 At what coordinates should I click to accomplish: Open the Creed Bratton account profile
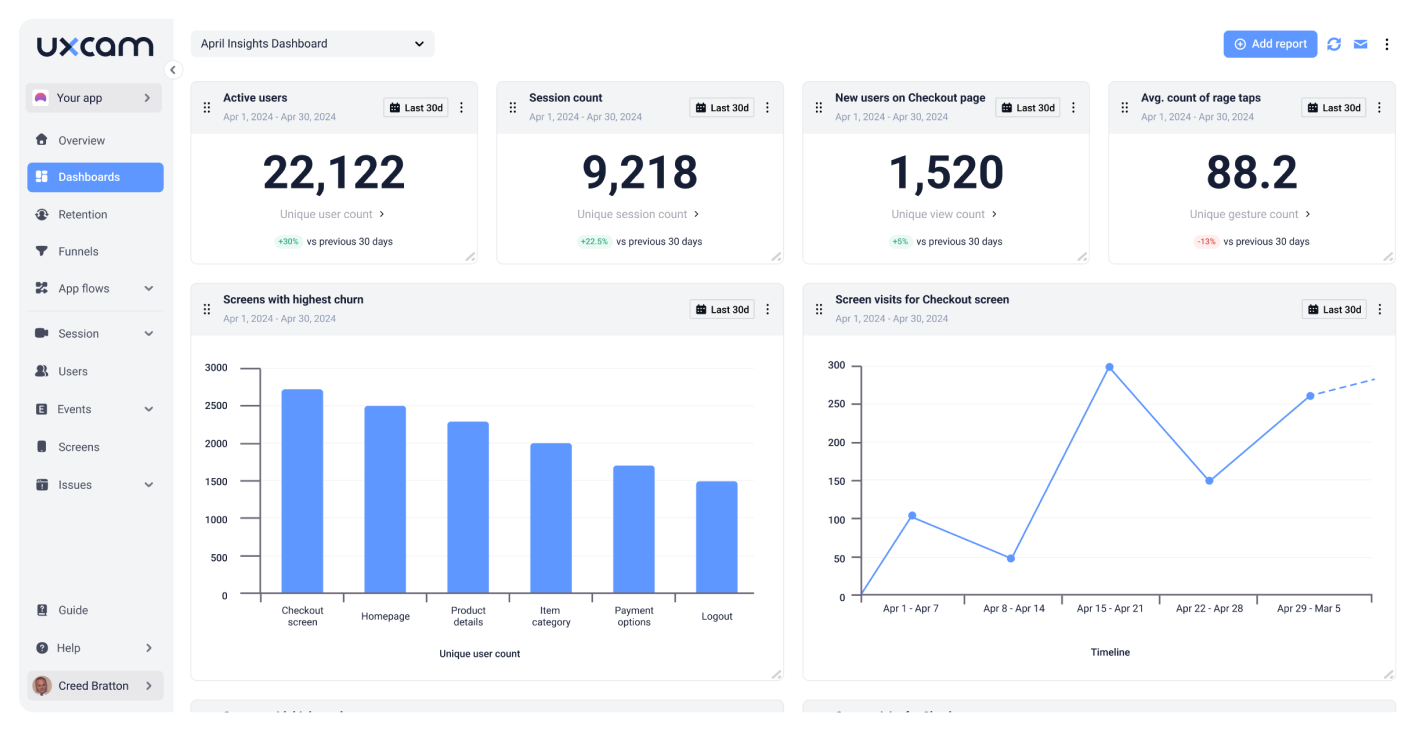(94, 685)
